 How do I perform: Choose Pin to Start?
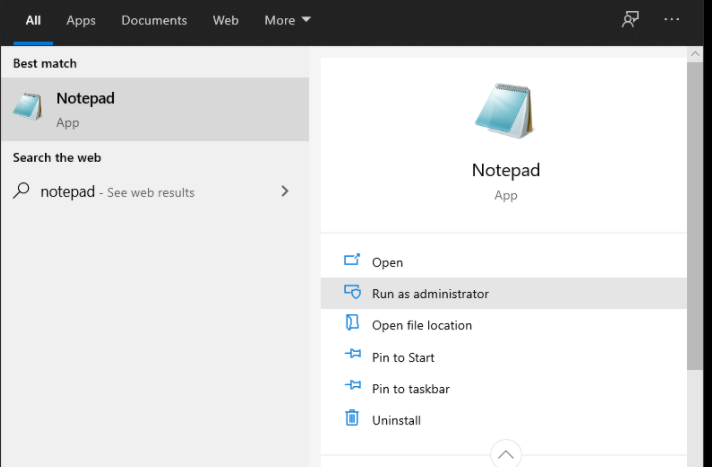click(x=504, y=357)
